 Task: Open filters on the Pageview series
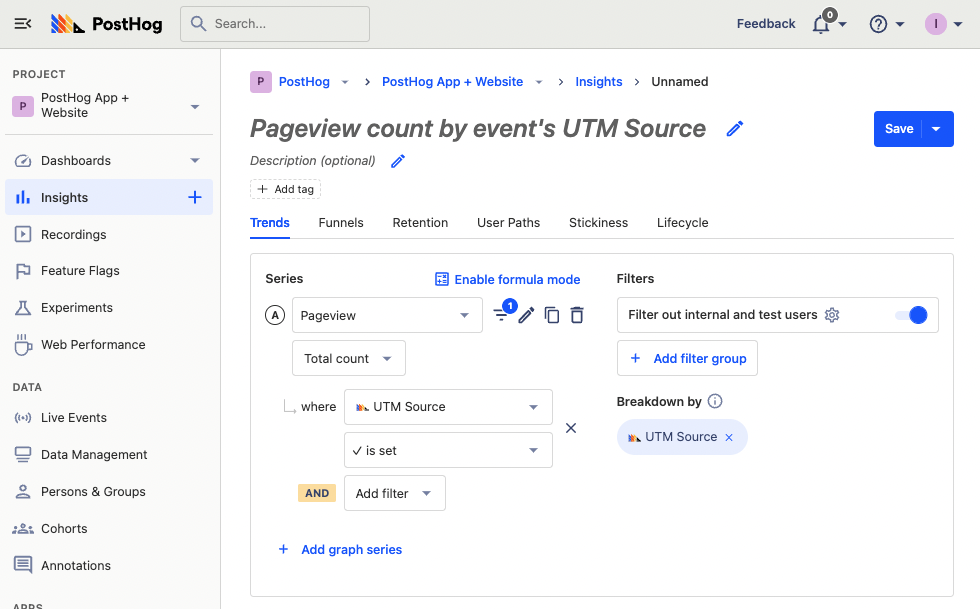pos(501,313)
